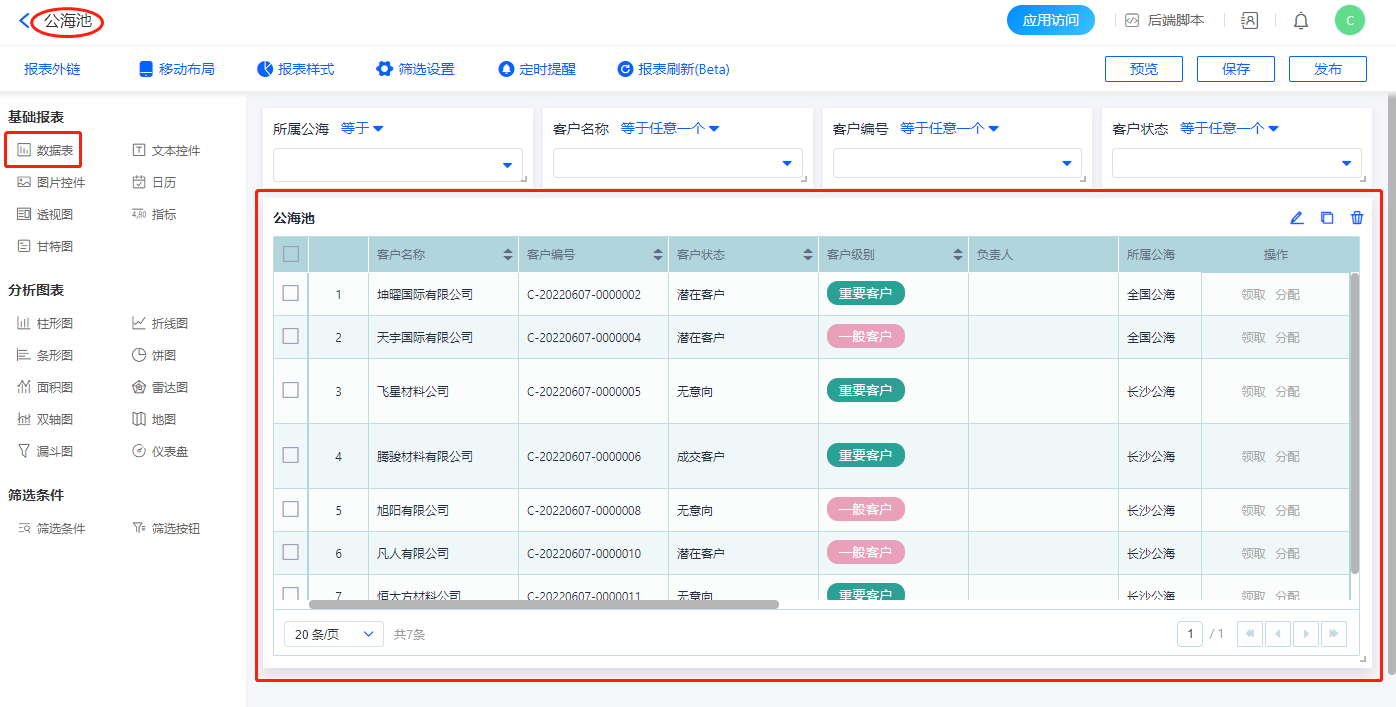
Task: Tick the checkbox for 飞星材料公司 row
Action: pos(291,390)
